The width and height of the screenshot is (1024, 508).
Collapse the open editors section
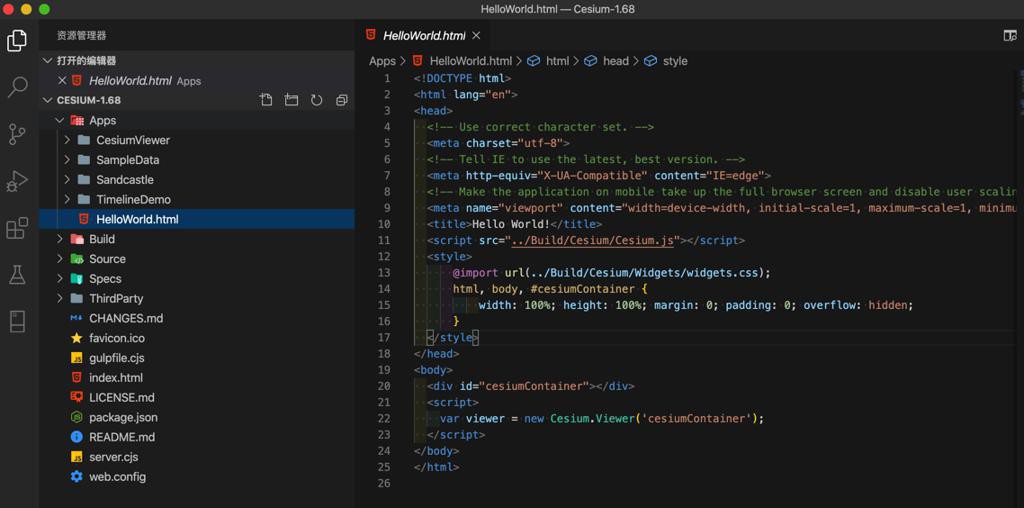pyautogui.click(x=47, y=61)
